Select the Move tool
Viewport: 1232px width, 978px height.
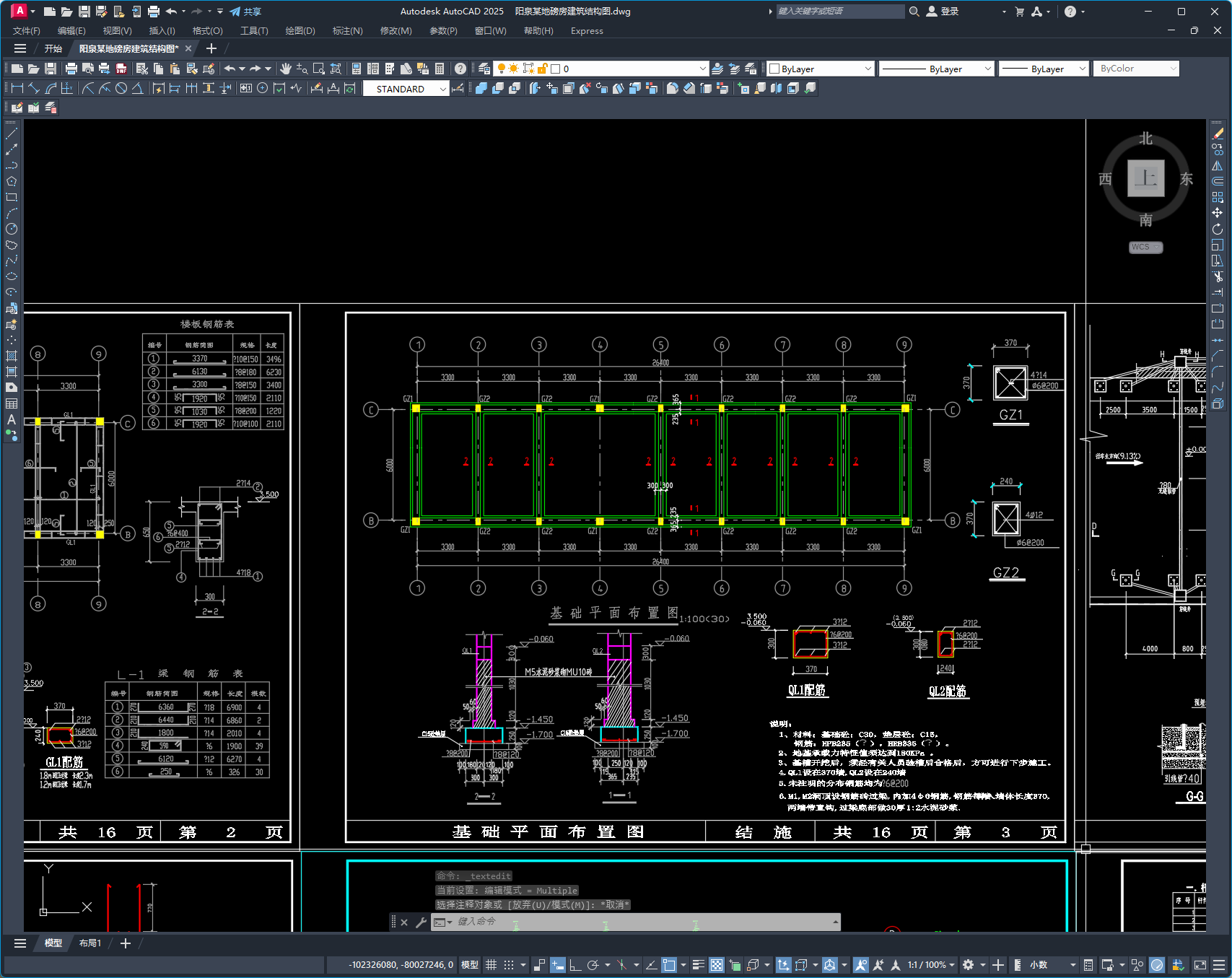click(x=1218, y=213)
